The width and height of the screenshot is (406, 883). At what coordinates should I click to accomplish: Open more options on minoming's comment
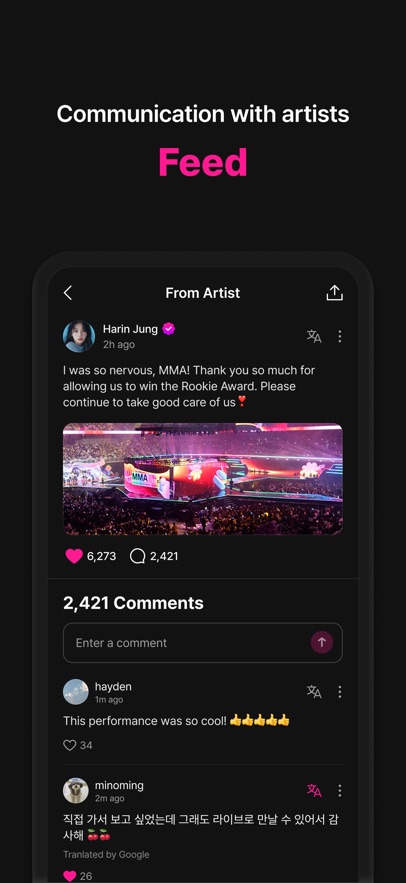click(x=340, y=791)
